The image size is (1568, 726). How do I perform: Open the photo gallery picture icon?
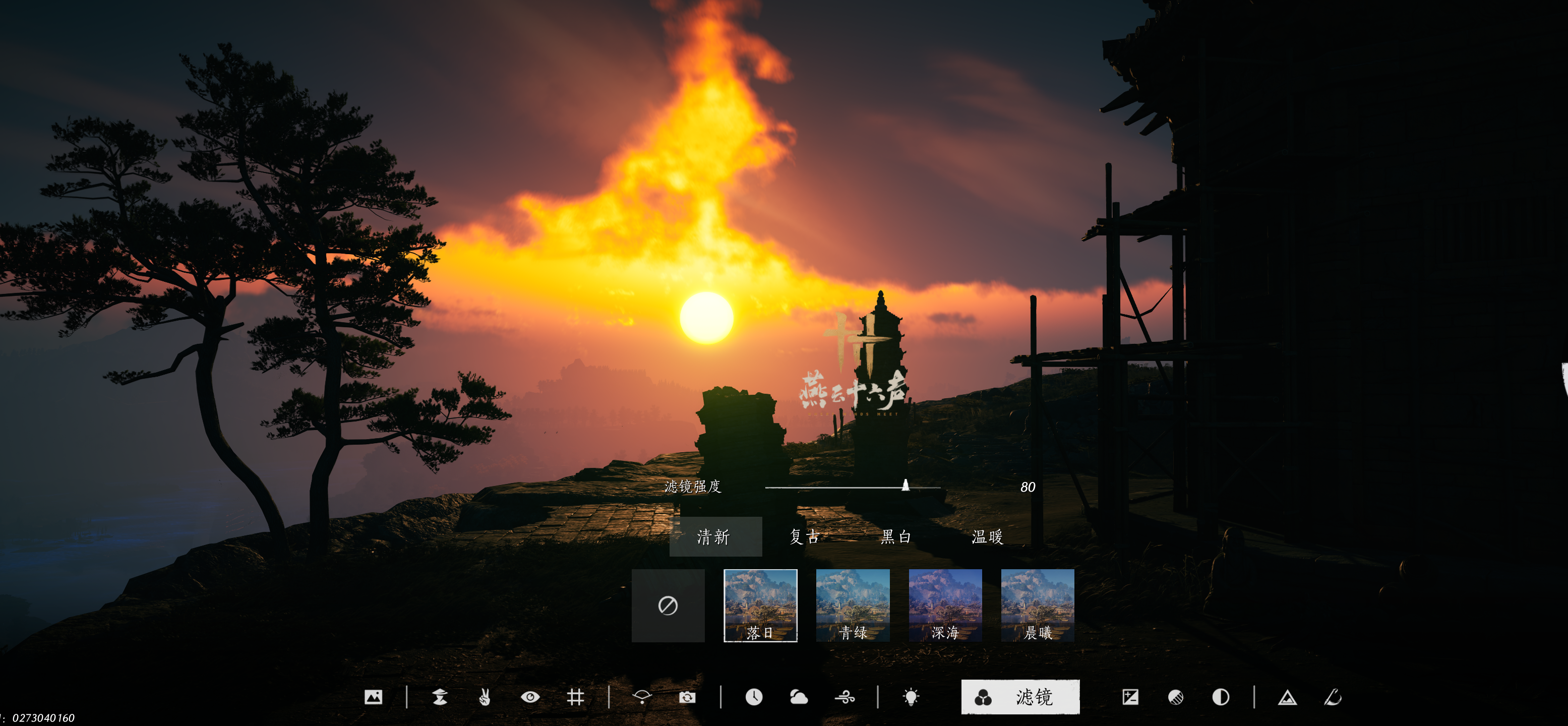click(373, 697)
